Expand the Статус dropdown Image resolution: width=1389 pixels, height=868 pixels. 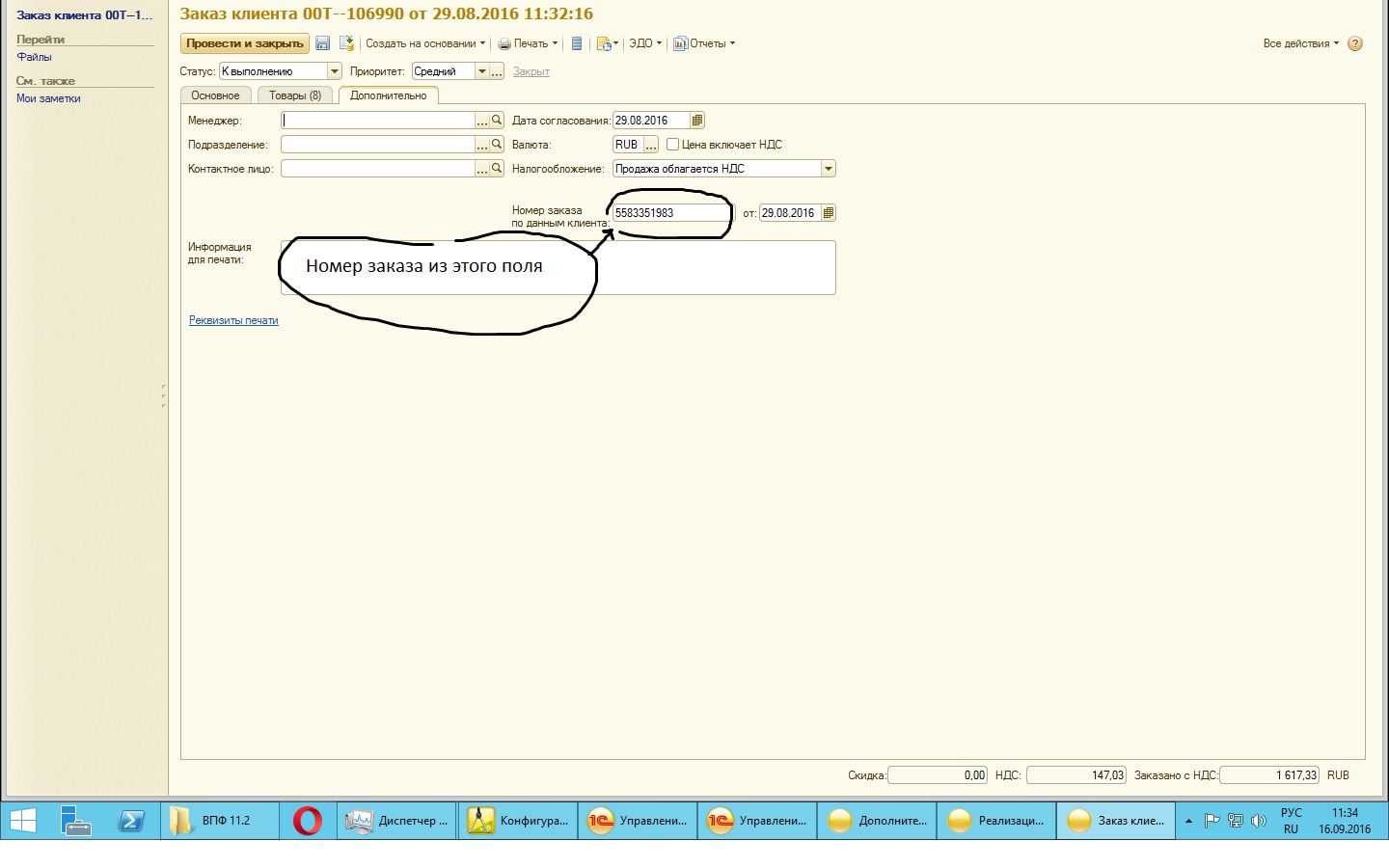click(334, 71)
